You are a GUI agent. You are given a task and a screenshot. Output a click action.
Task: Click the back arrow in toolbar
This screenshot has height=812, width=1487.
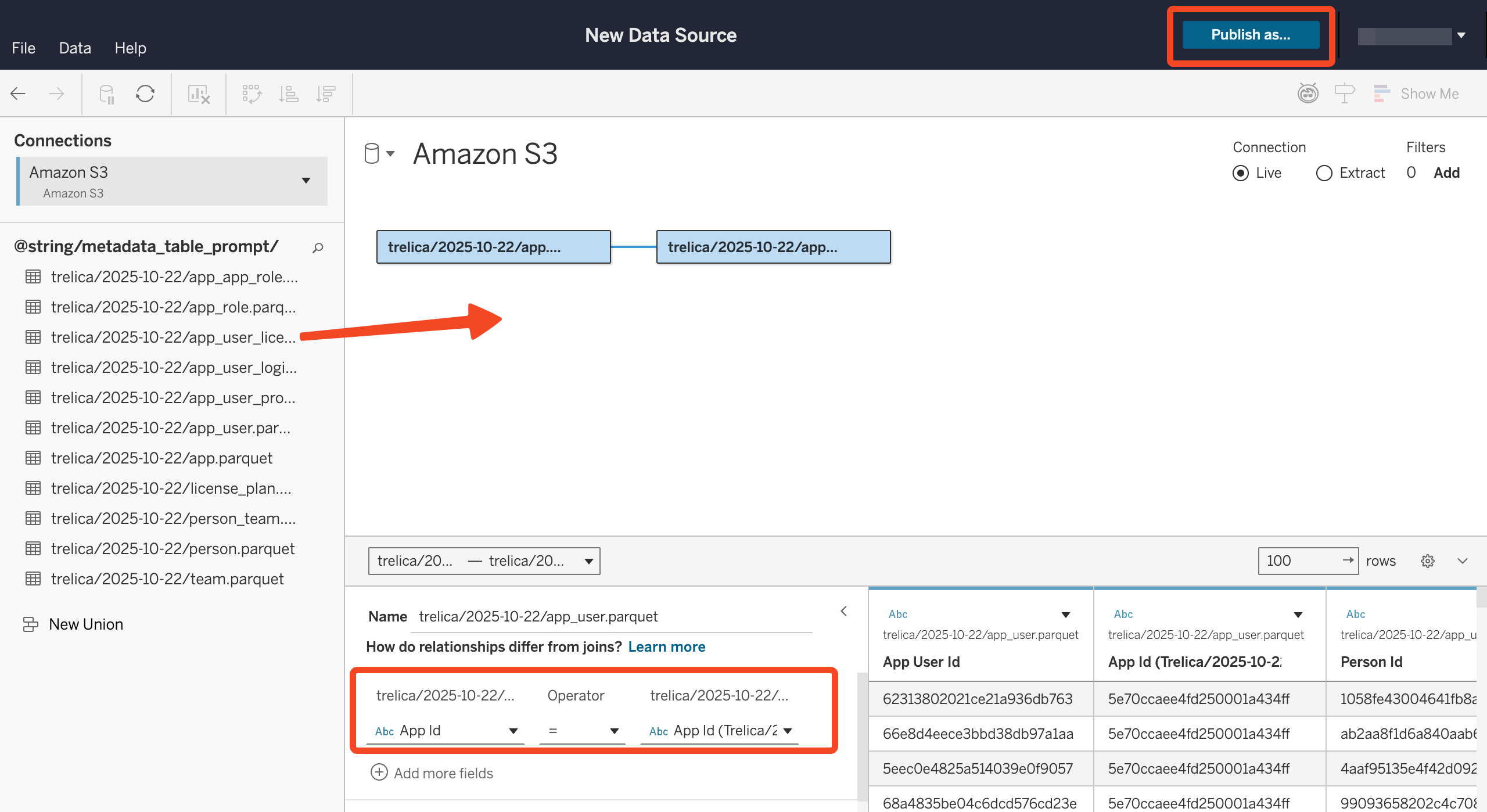click(x=19, y=94)
